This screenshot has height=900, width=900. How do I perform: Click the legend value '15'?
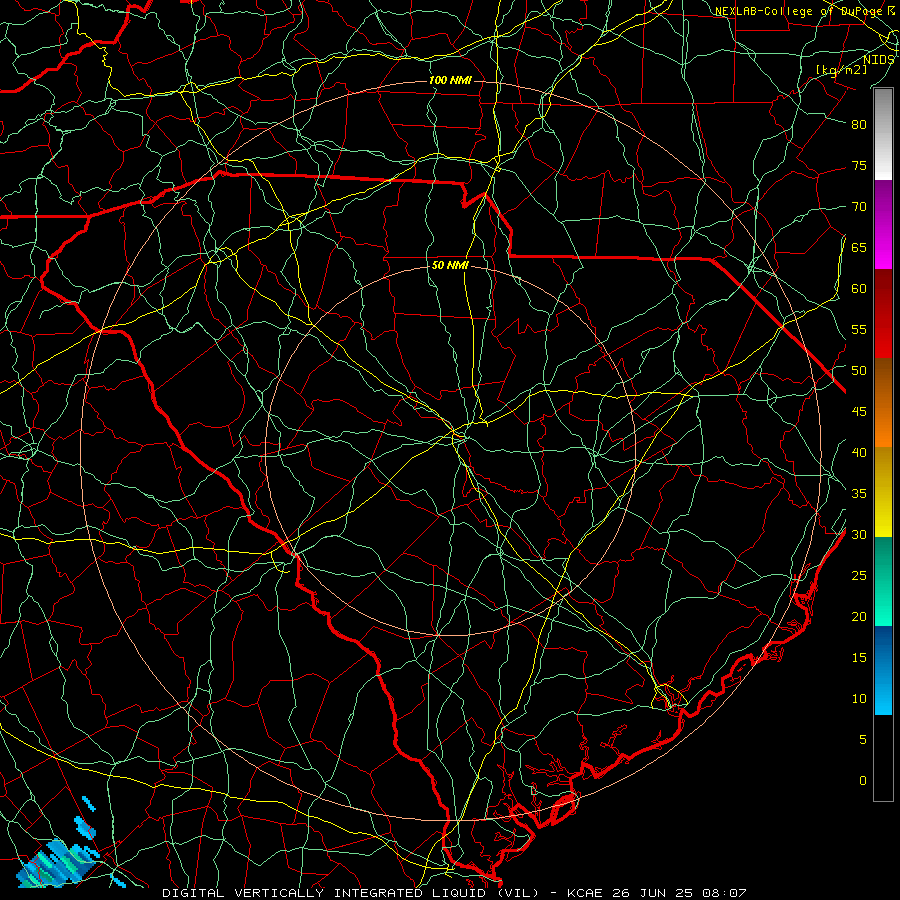tap(859, 658)
